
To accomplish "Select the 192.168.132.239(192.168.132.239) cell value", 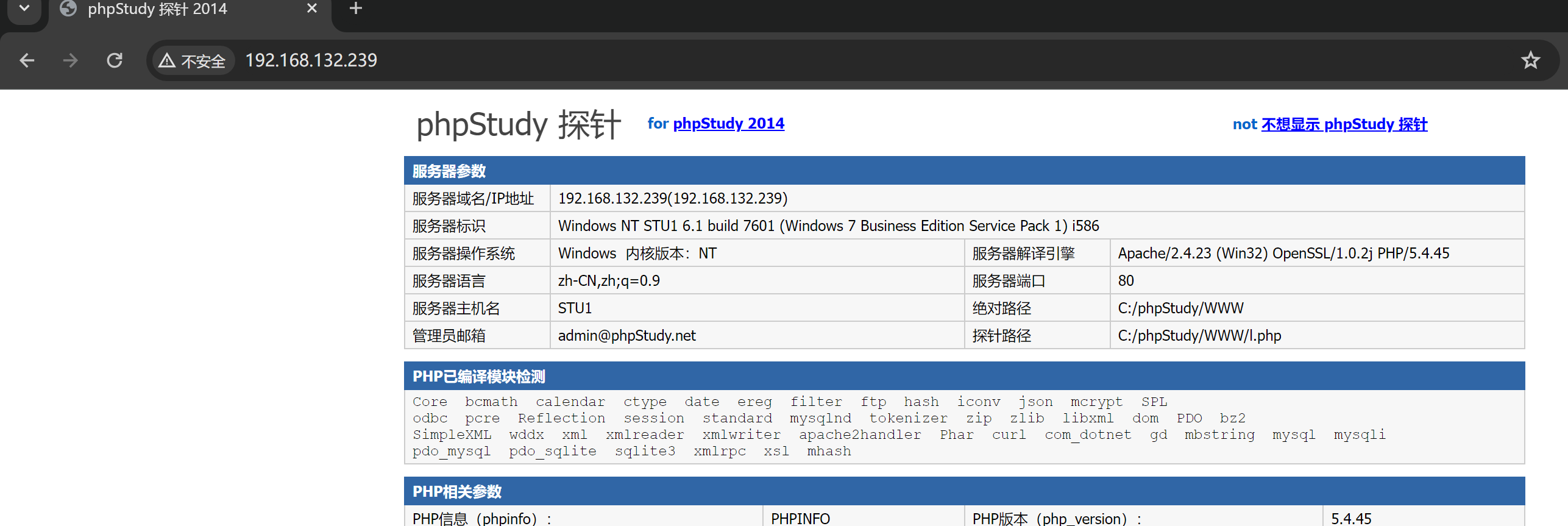I will point(673,199).
